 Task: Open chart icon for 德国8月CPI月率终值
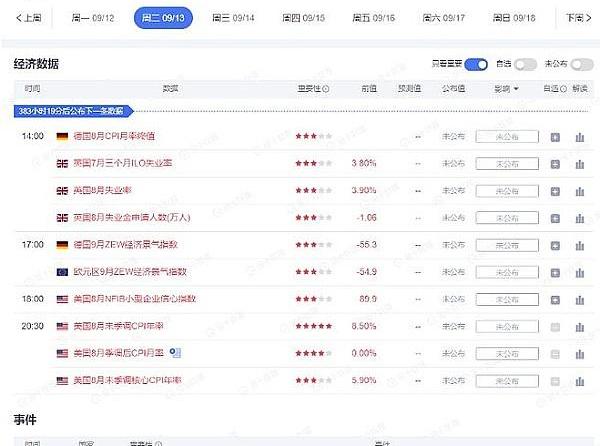click(580, 136)
